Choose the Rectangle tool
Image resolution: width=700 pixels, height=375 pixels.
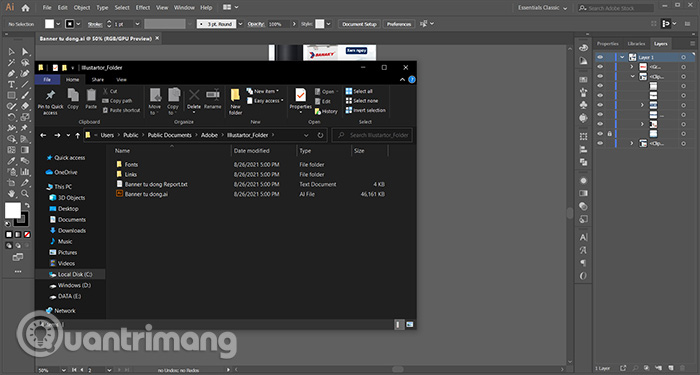(12, 96)
